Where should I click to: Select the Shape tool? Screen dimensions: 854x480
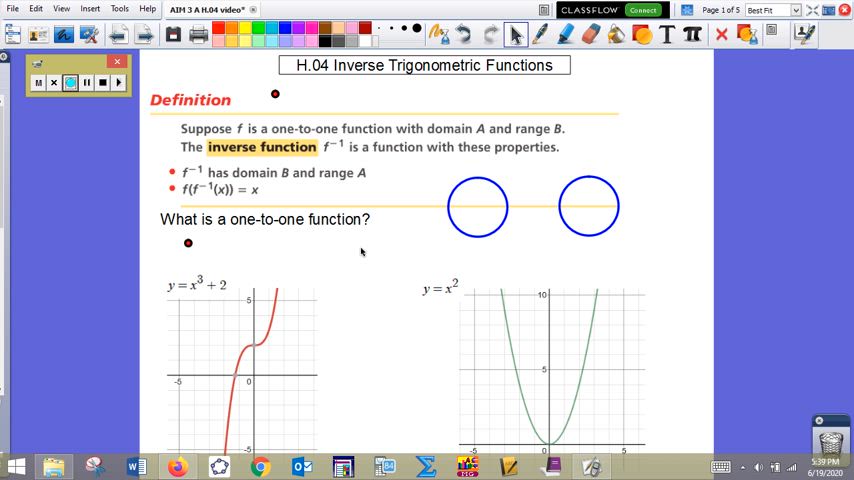tap(642, 34)
